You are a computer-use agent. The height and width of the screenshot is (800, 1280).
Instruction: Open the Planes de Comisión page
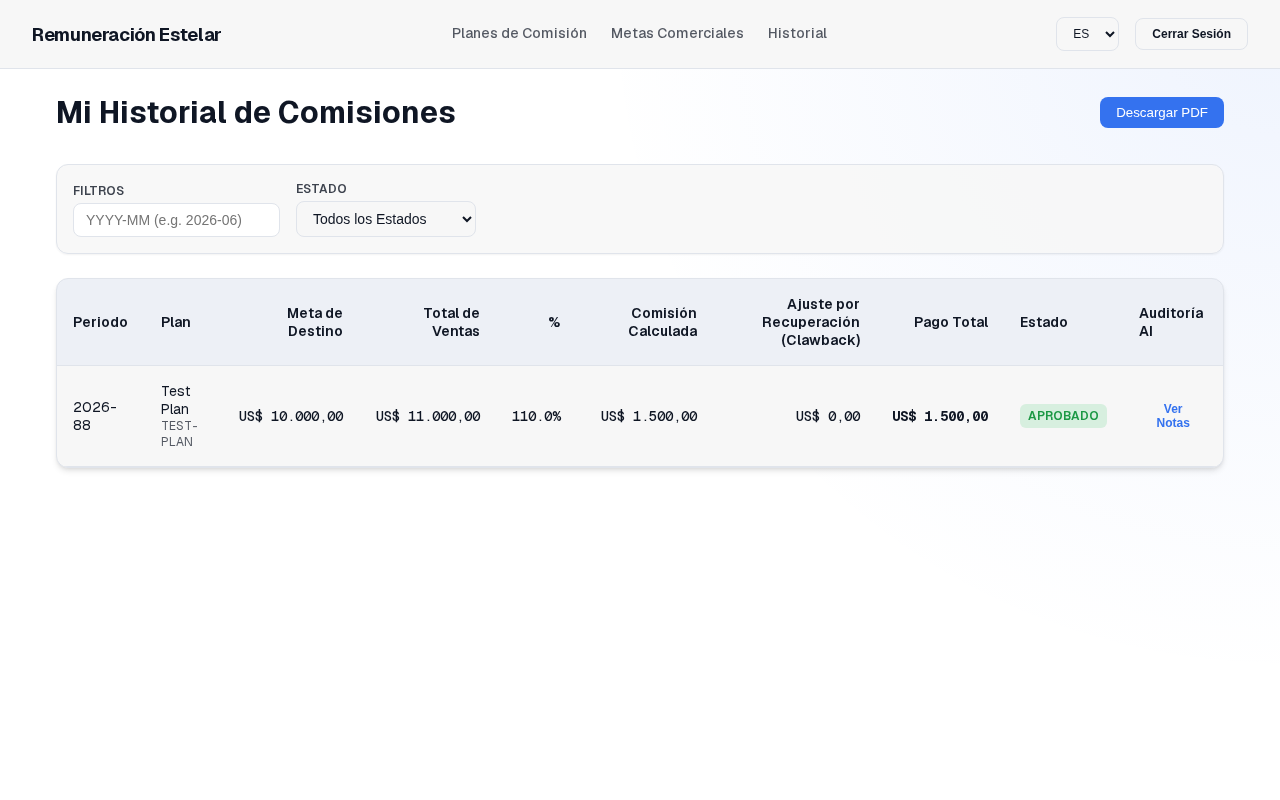[519, 33]
